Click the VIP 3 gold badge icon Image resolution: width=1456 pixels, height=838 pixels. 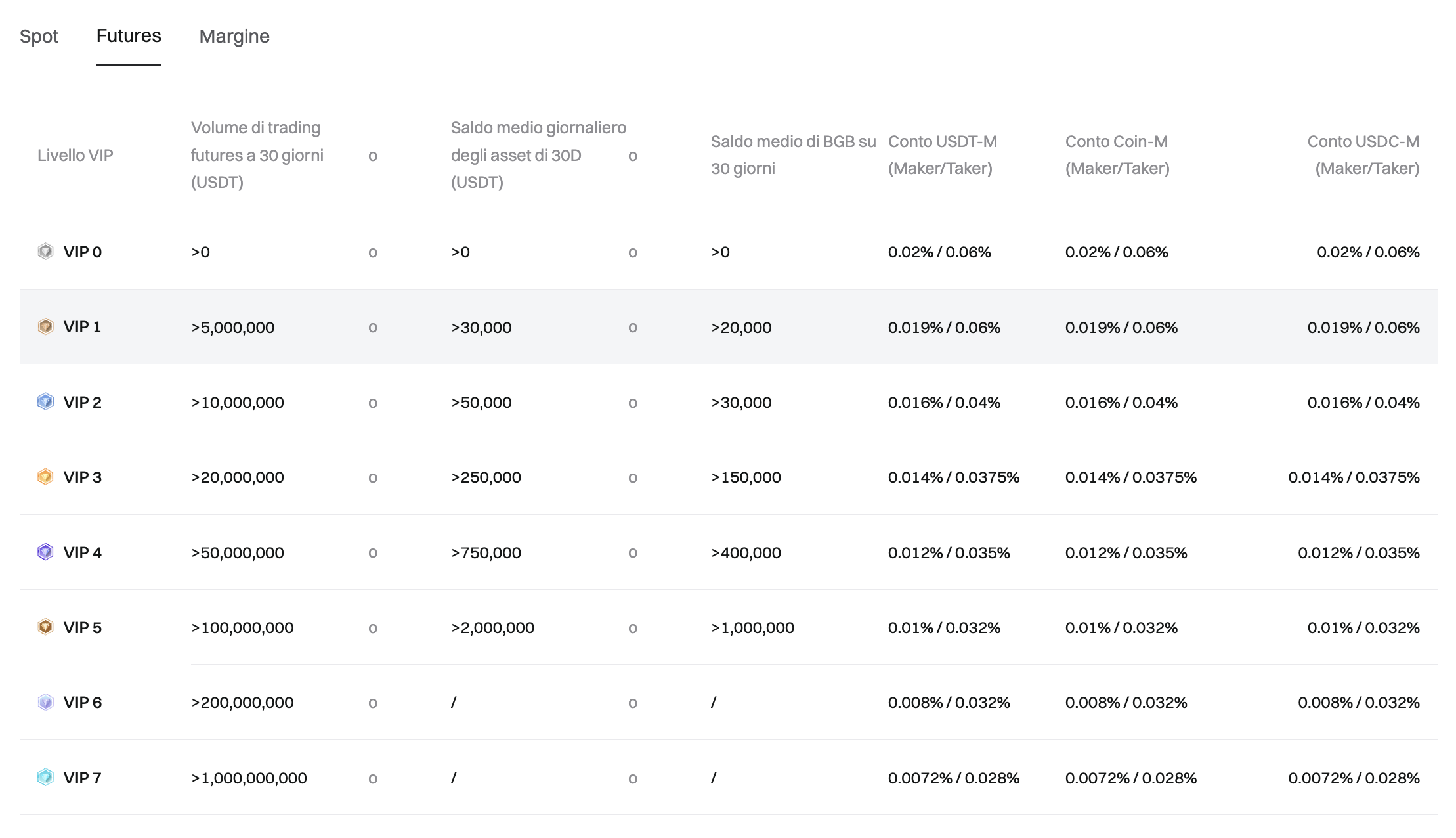coord(45,477)
